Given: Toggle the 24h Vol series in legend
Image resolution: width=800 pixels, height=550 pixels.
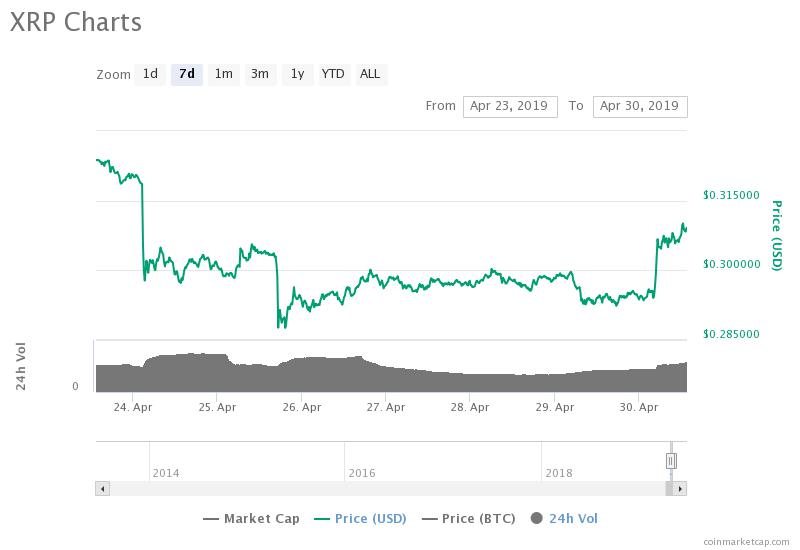Looking at the screenshot, I should coord(564,518).
